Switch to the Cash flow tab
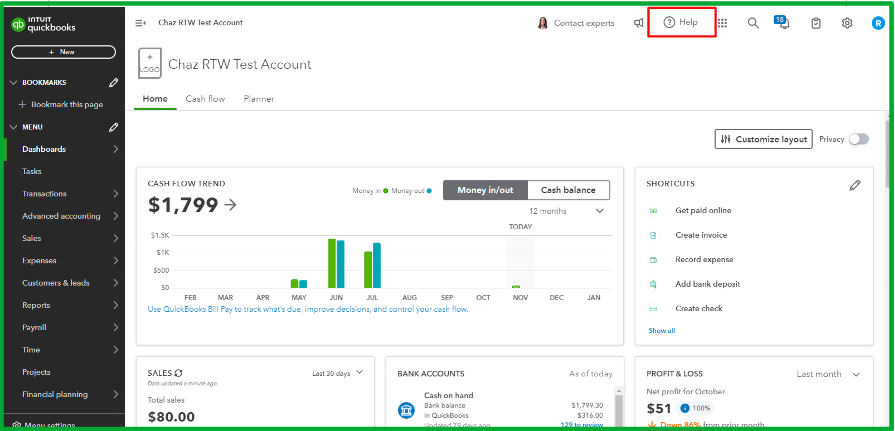 click(x=205, y=99)
